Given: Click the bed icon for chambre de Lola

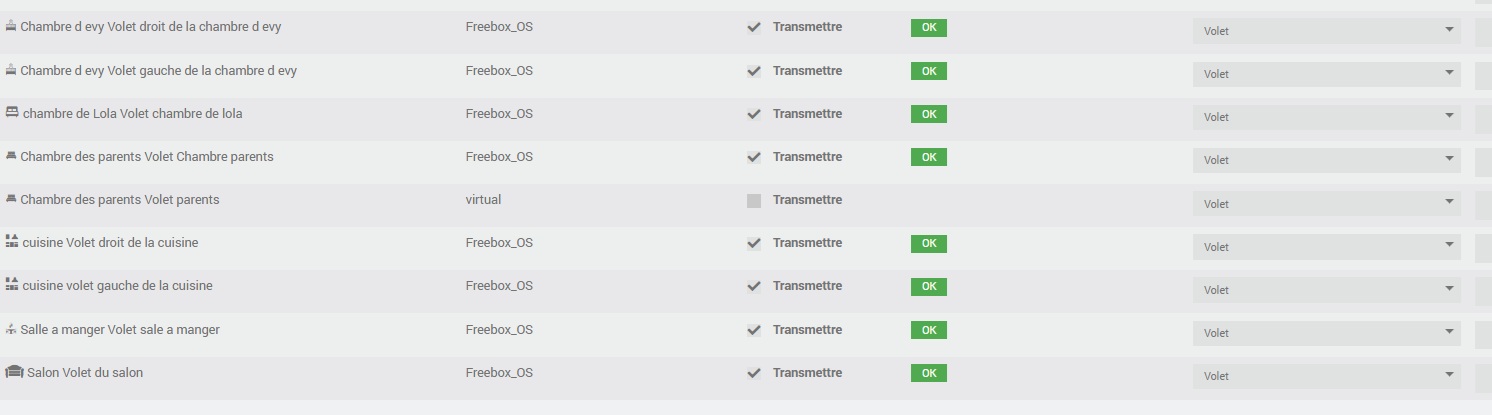Looking at the screenshot, I should 12,113.
